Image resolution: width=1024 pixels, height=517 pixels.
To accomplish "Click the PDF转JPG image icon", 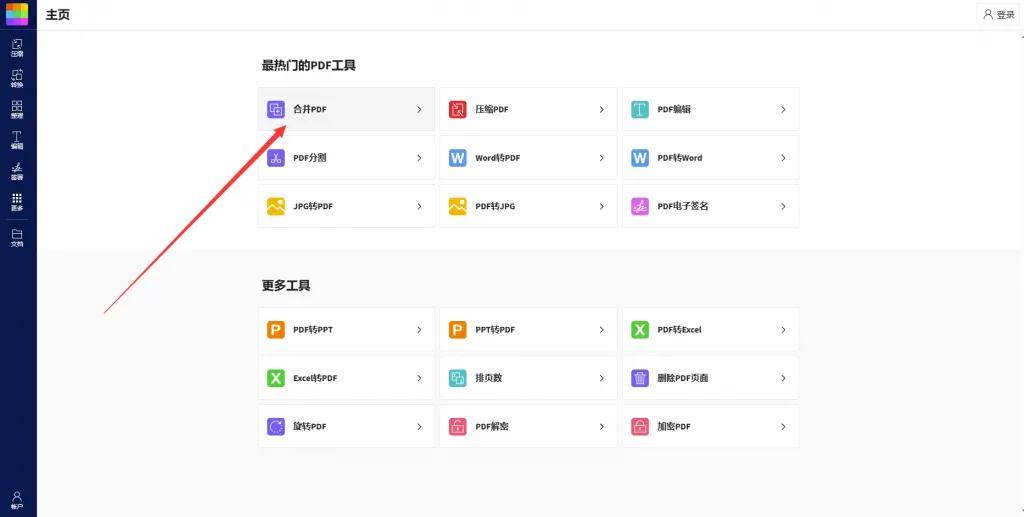I will click(x=458, y=206).
